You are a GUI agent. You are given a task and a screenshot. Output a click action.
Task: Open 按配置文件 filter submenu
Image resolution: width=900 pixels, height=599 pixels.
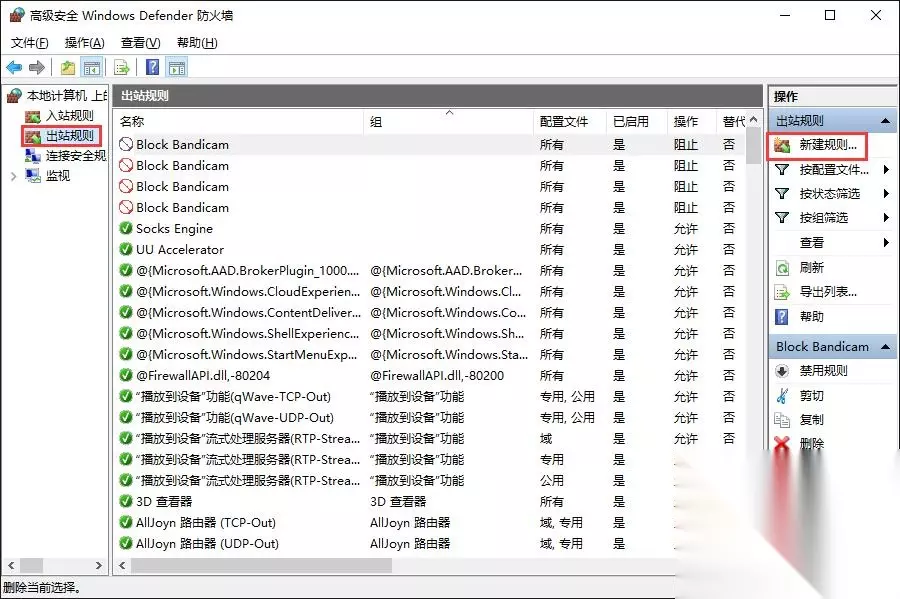click(834, 170)
